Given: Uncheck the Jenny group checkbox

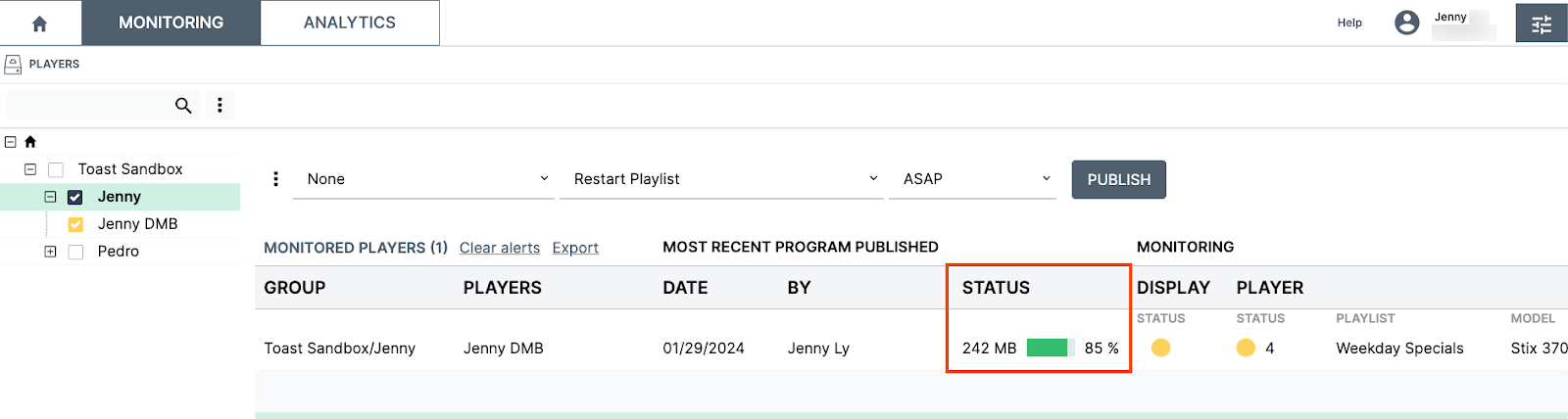Looking at the screenshot, I should pyautogui.click(x=75, y=197).
